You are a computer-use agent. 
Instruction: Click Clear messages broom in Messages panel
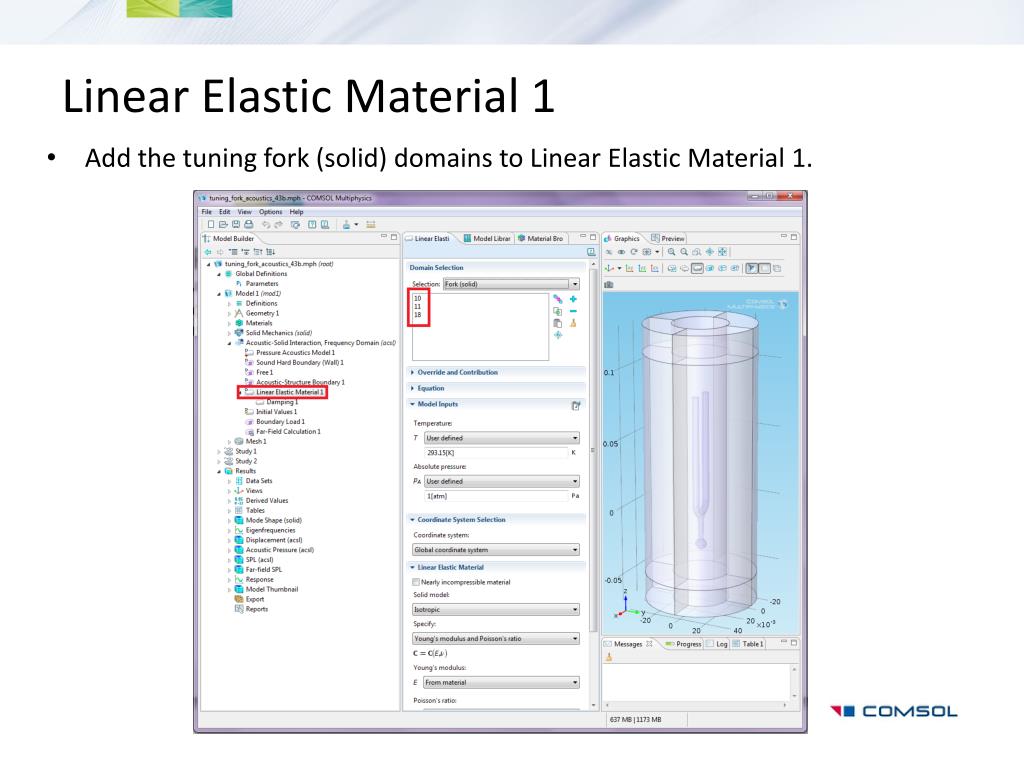point(609,657)
